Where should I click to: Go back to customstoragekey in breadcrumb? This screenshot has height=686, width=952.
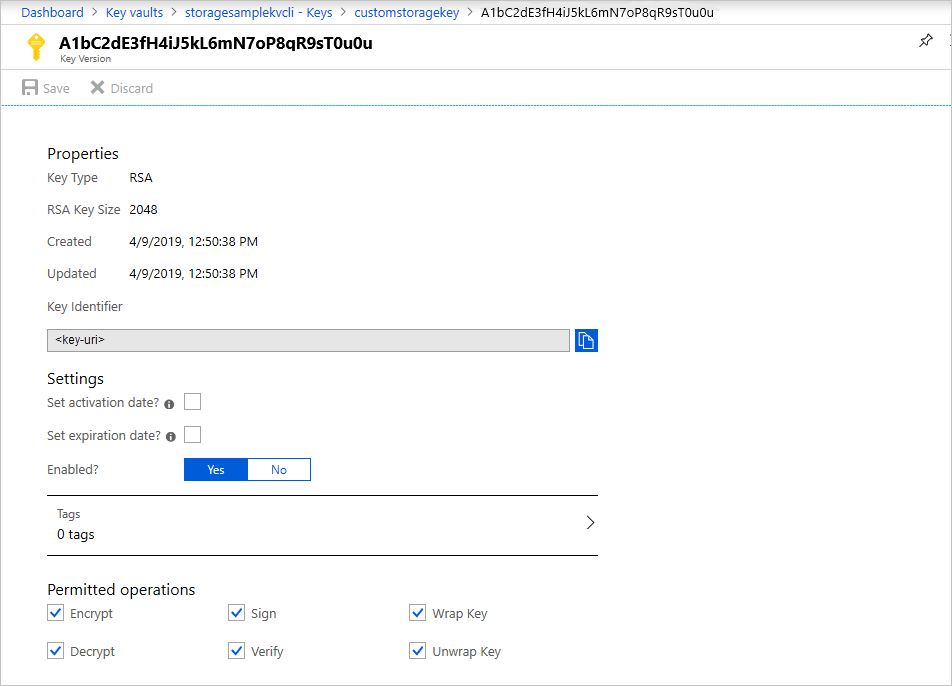point(406,12)
